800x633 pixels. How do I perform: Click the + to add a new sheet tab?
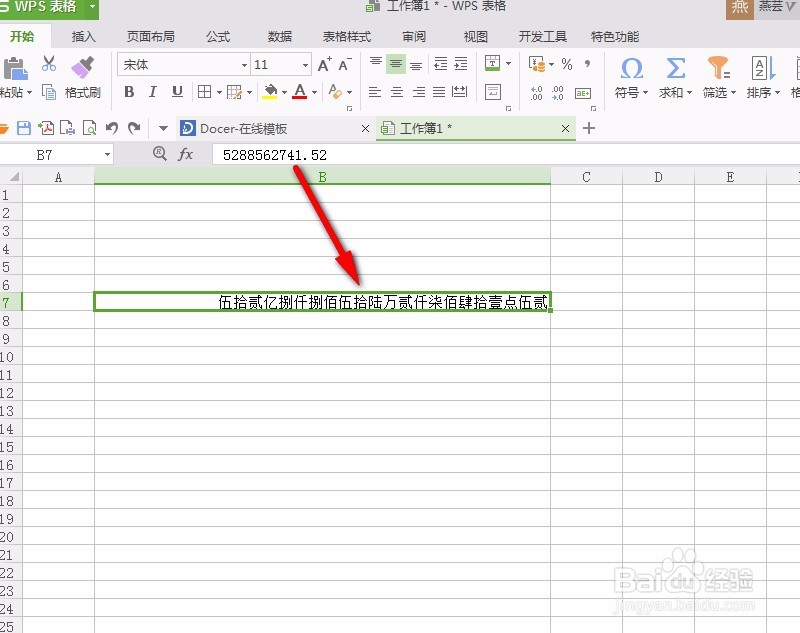(x=588, y=128)
